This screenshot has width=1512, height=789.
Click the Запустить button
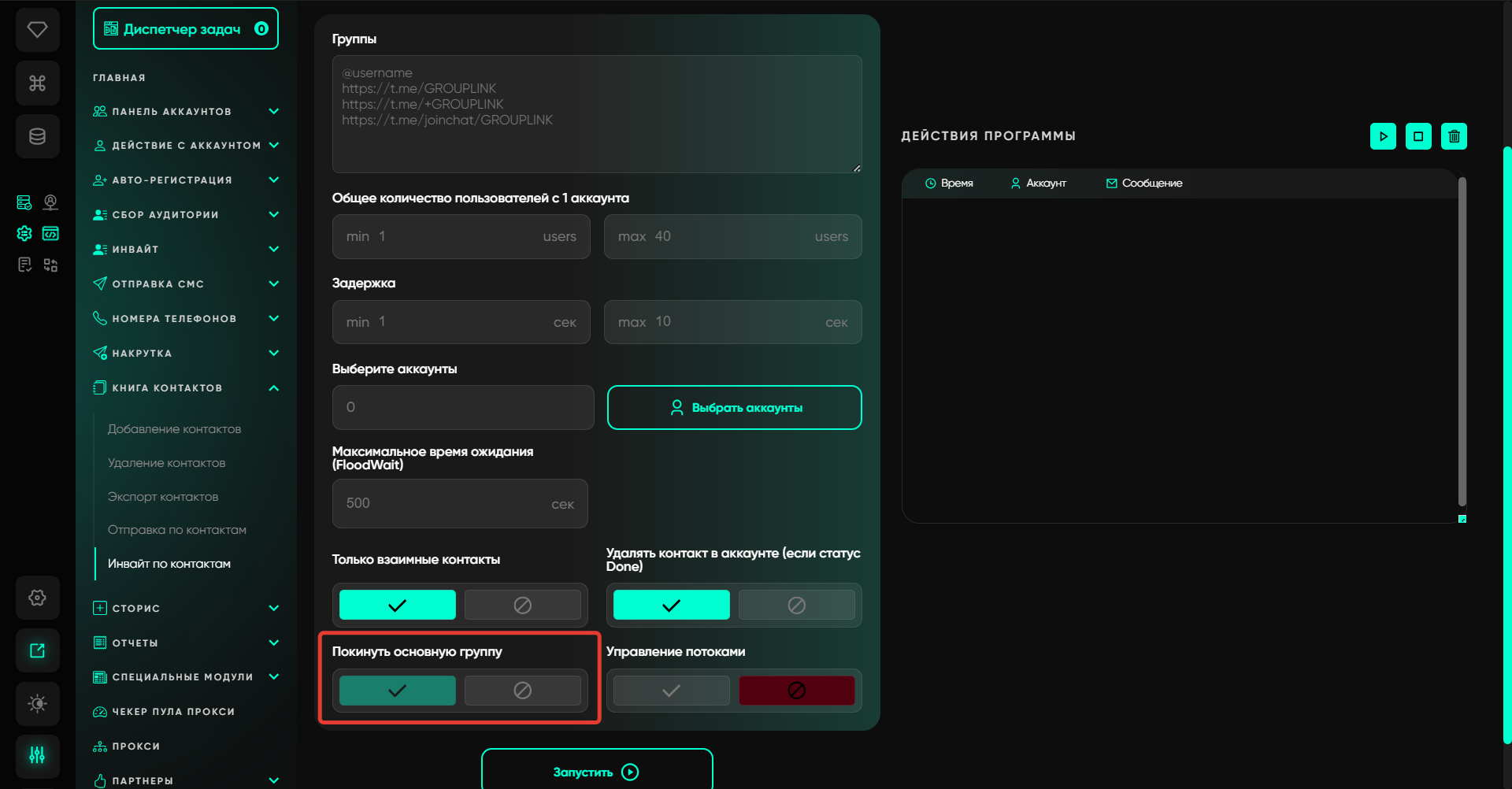coord(596,772)
